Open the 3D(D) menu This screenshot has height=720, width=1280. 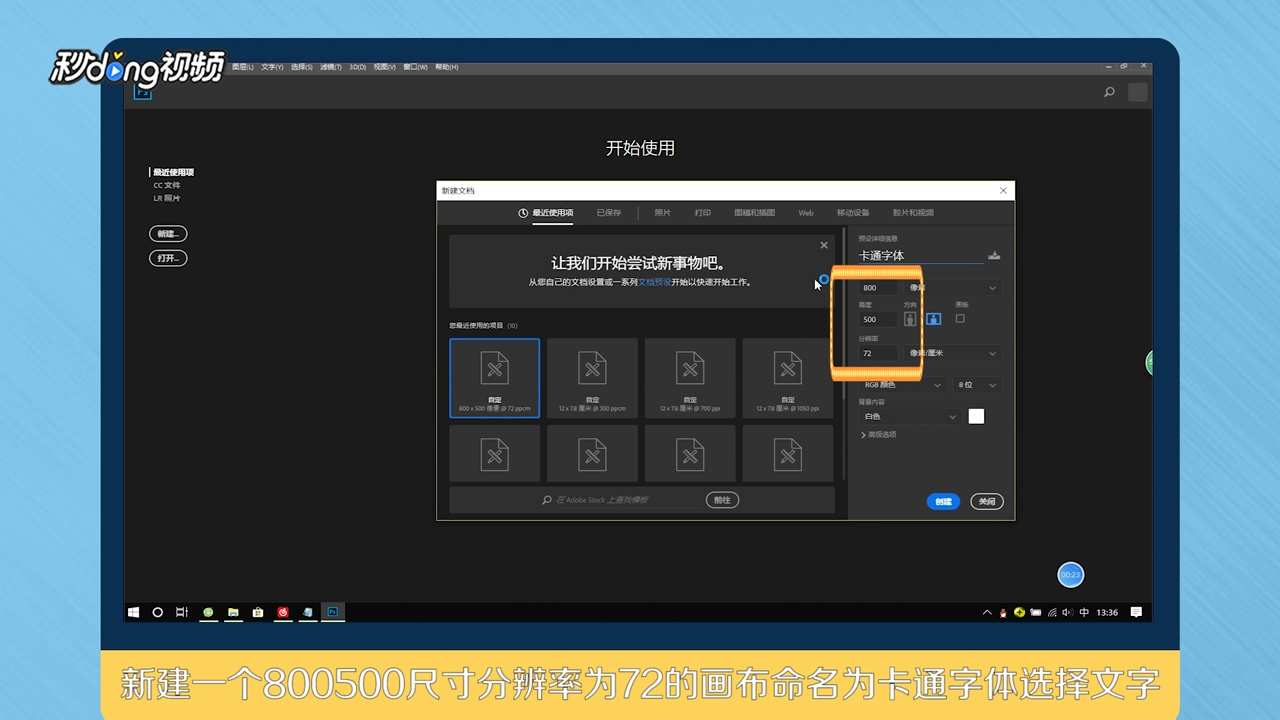[x=358, y=67]
